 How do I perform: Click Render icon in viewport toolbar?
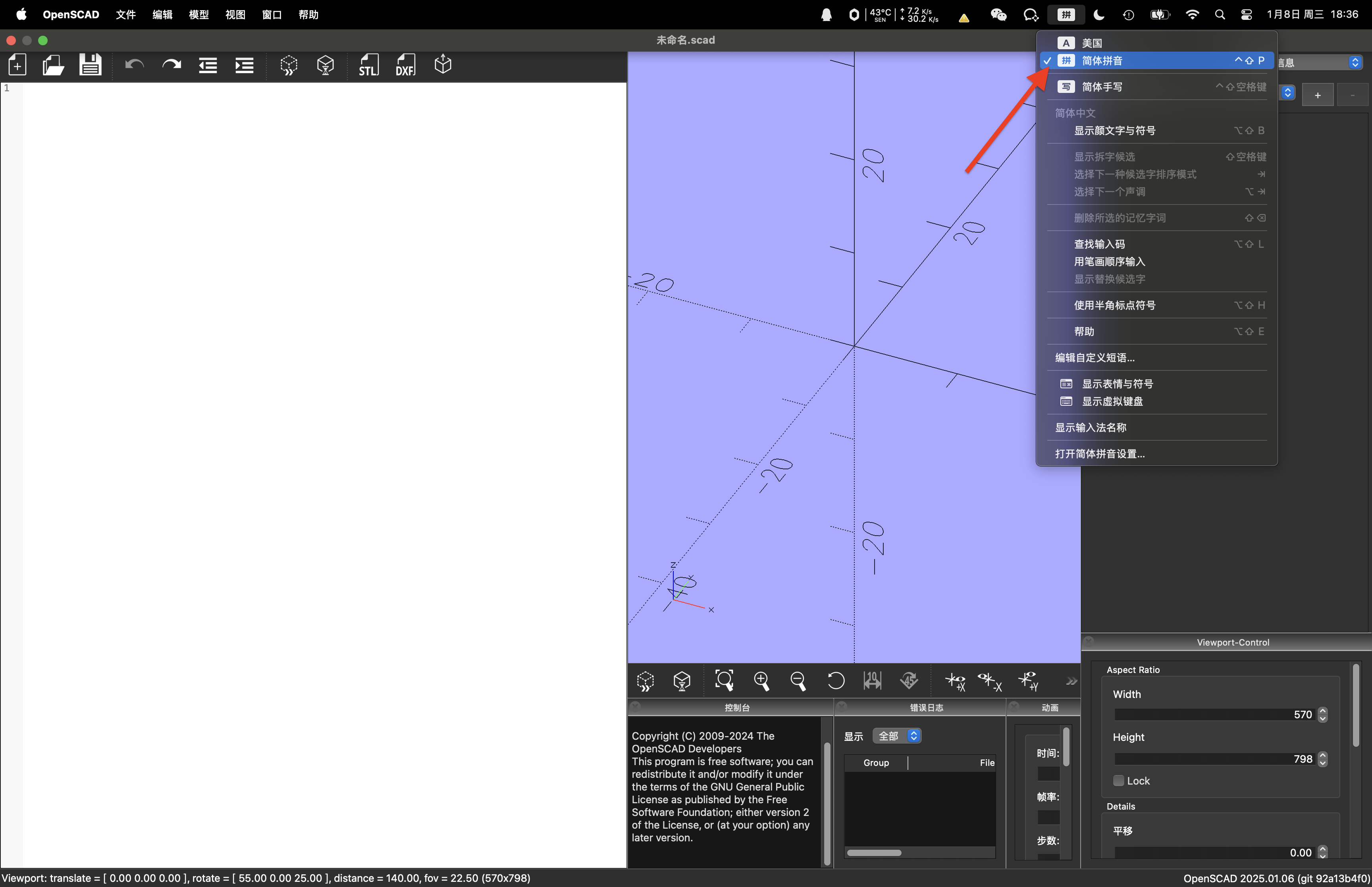pyautogui.click(x=682, y=681)
